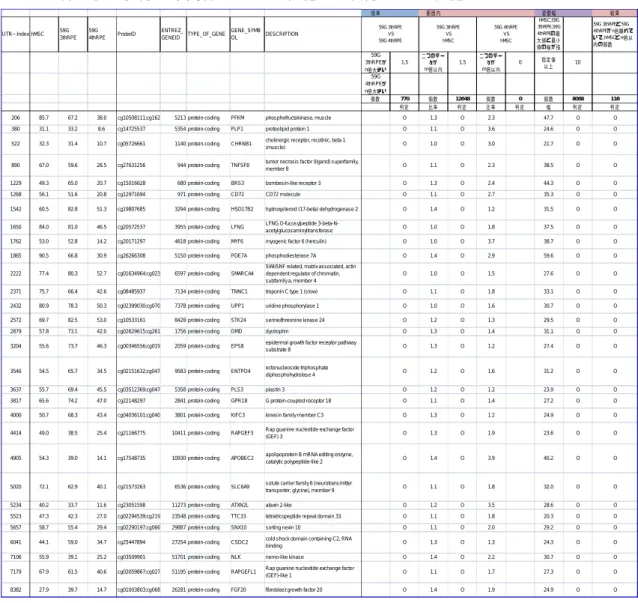Select the bold count cell '770'
Viewport: 638px width, 603px height.
pyautogui.click(x=404, y=99)
